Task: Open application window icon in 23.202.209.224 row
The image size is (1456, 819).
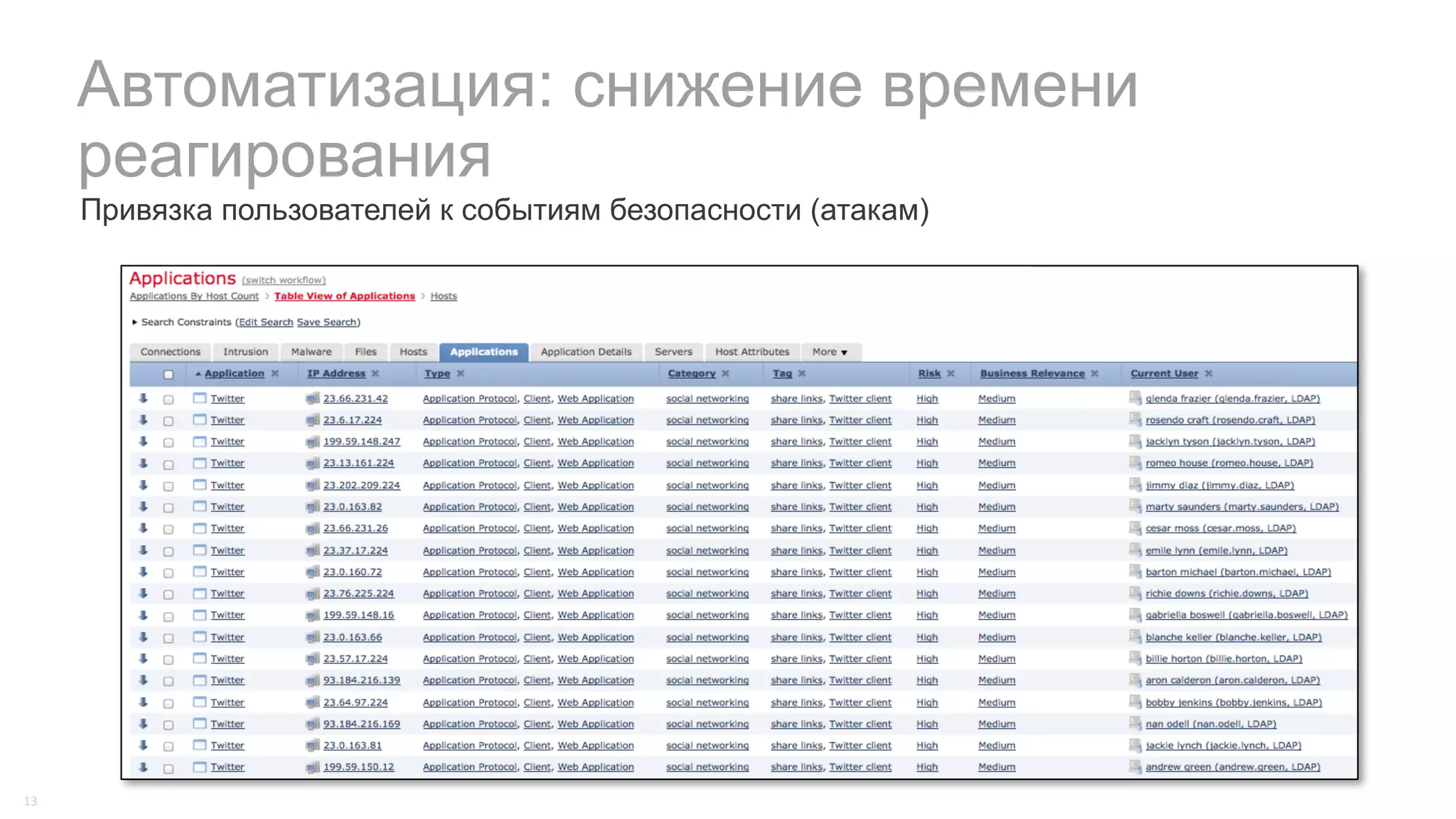Action: [200, 485]
